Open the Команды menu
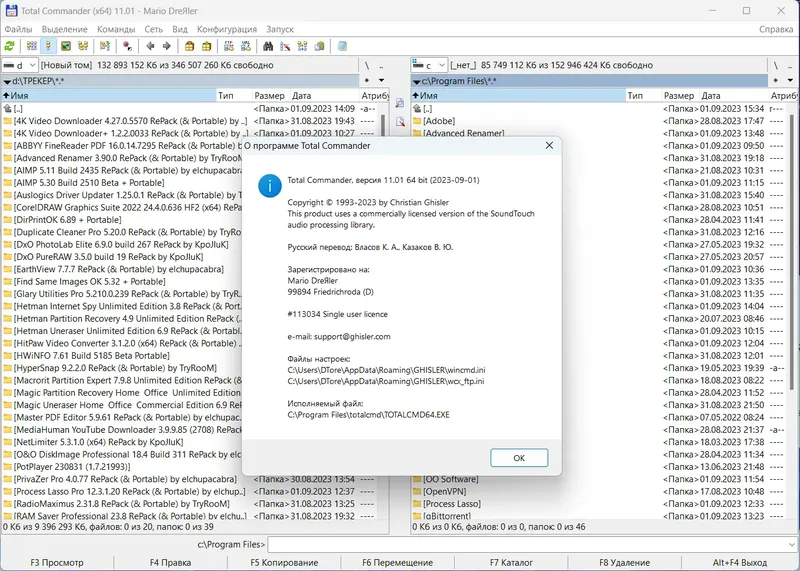The width and height of the screenshot is (800, 571). [116, 29]
